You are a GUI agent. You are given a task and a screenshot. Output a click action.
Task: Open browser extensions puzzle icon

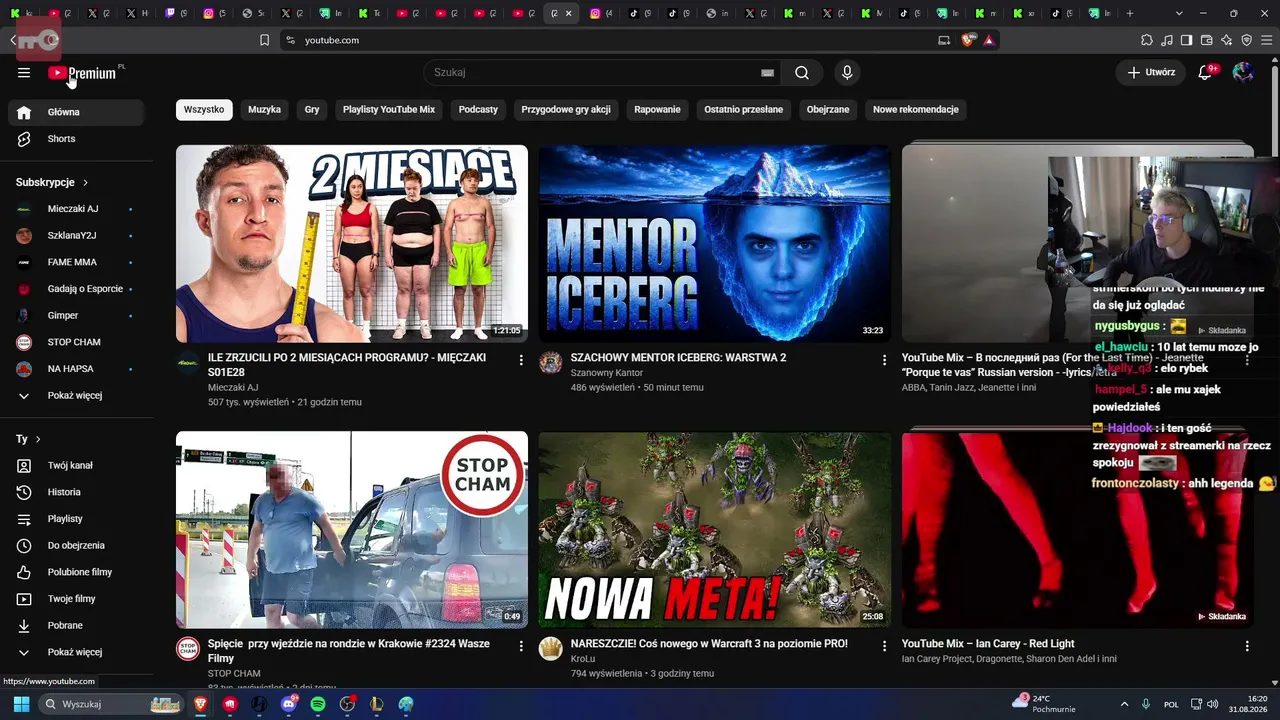pos(1146,40)
